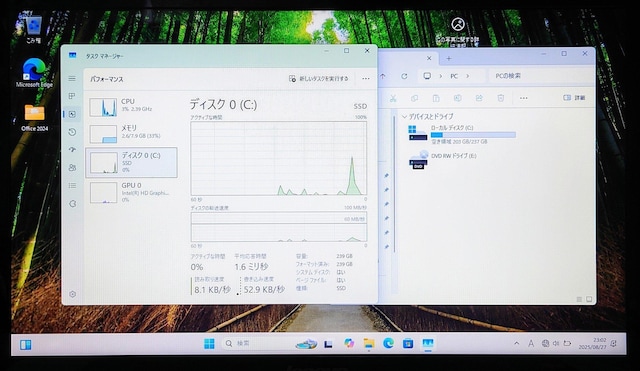Open Microsoft Edge taskbar icon
The image size is (640, 371).
pyautogui.click(x=388, y=344)
